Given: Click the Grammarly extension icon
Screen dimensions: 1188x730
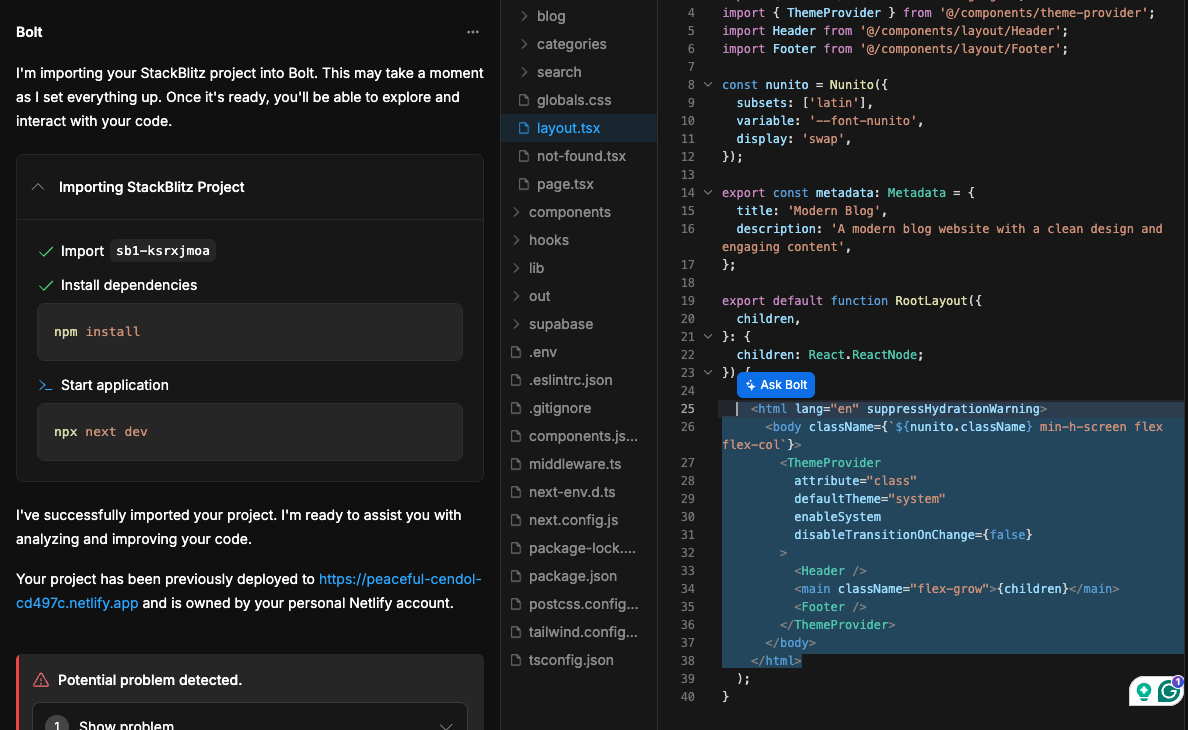Looking at the screenshot, I should click(1169, 691).
